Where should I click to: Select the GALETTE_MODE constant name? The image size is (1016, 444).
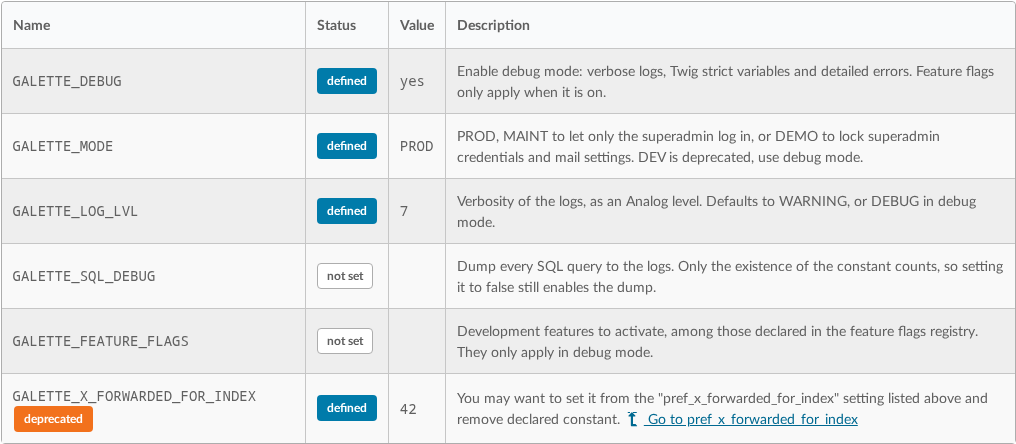63,146
